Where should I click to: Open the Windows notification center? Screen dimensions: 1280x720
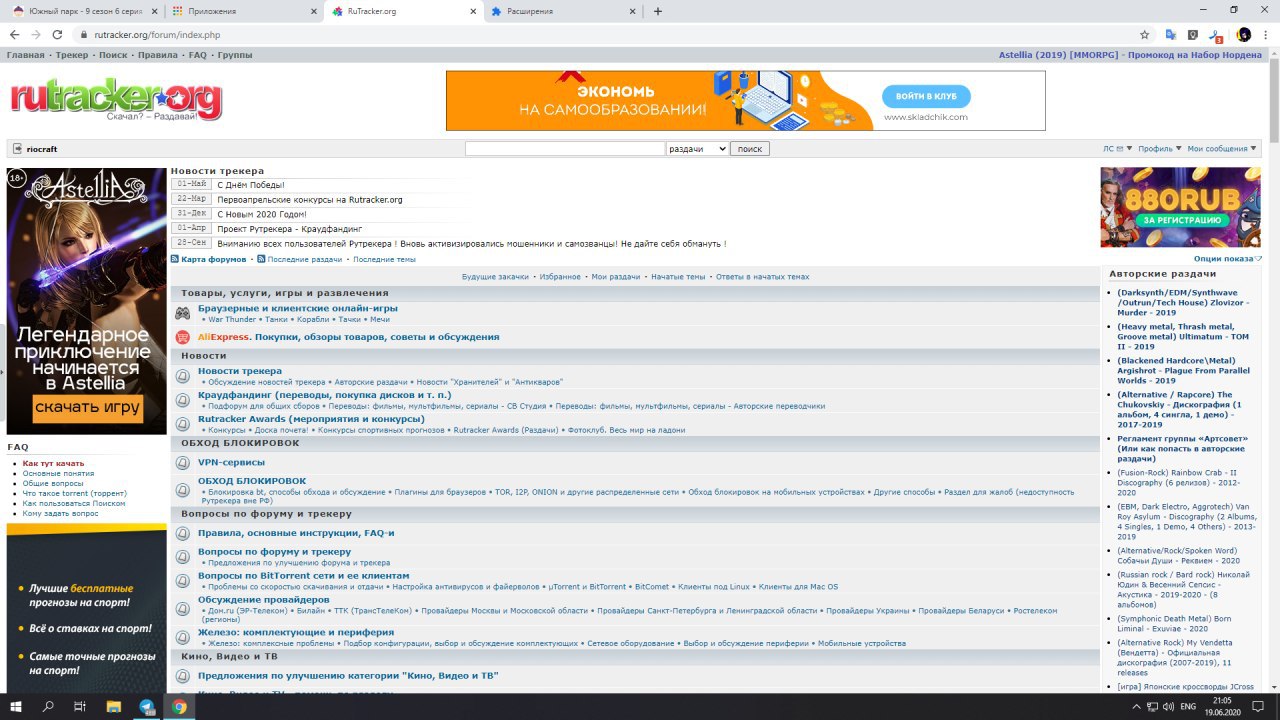[1260, 707]
